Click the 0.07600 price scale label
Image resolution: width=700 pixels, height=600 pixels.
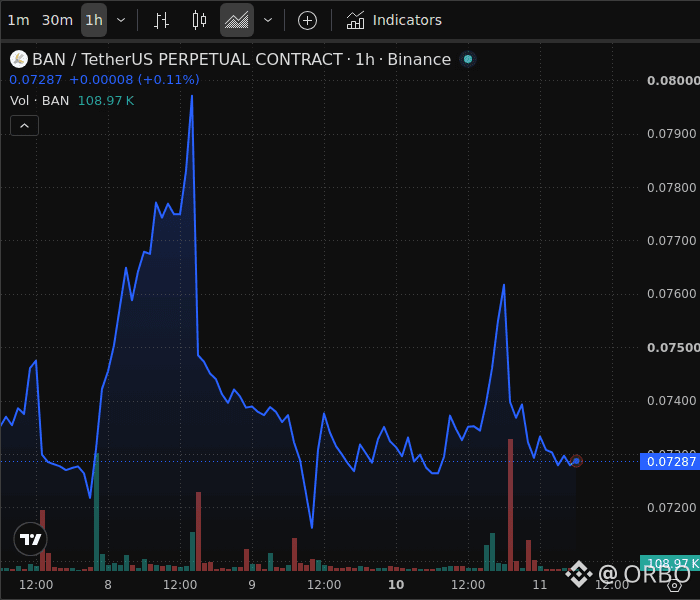point(671,294)
